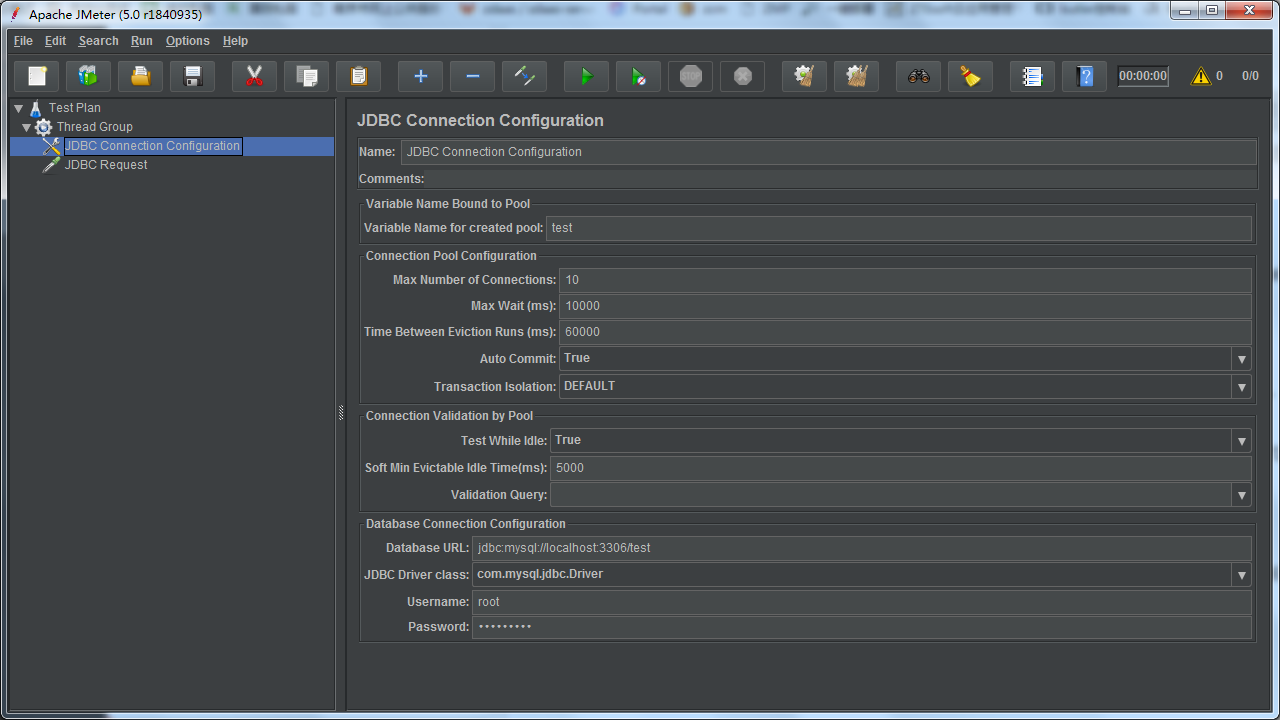Select Thread Group in the tree
The width and height of the screenshot is (1280, 720).
[x=94, y=127]
